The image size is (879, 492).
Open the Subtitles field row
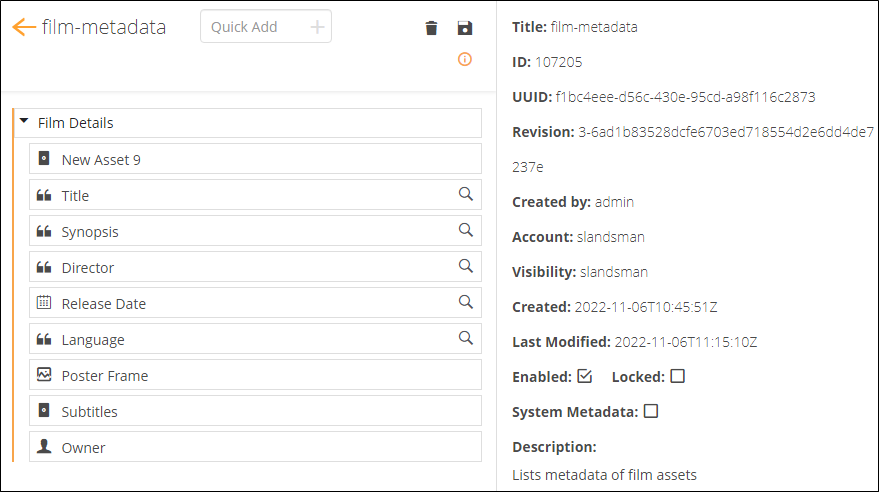255,411
